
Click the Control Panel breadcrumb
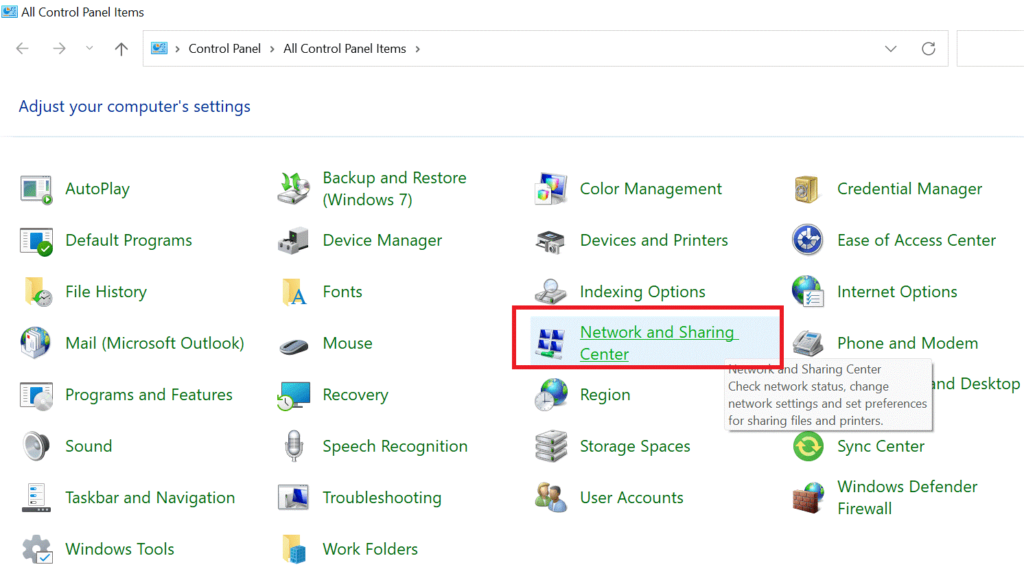coord(224,48)
